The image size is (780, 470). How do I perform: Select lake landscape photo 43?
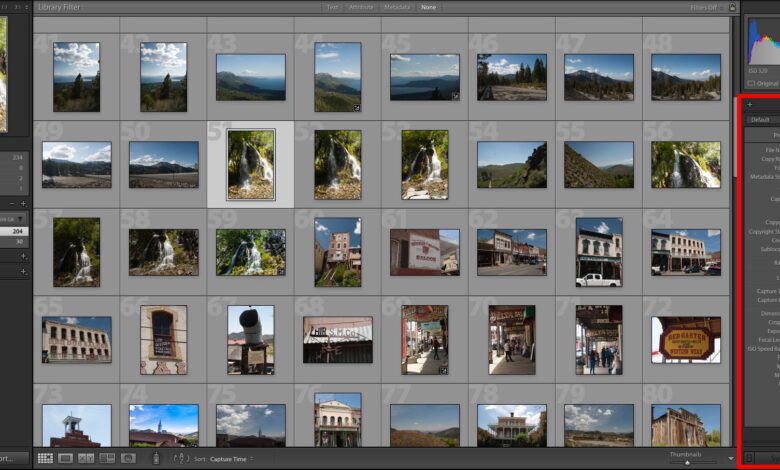[251, 77]
